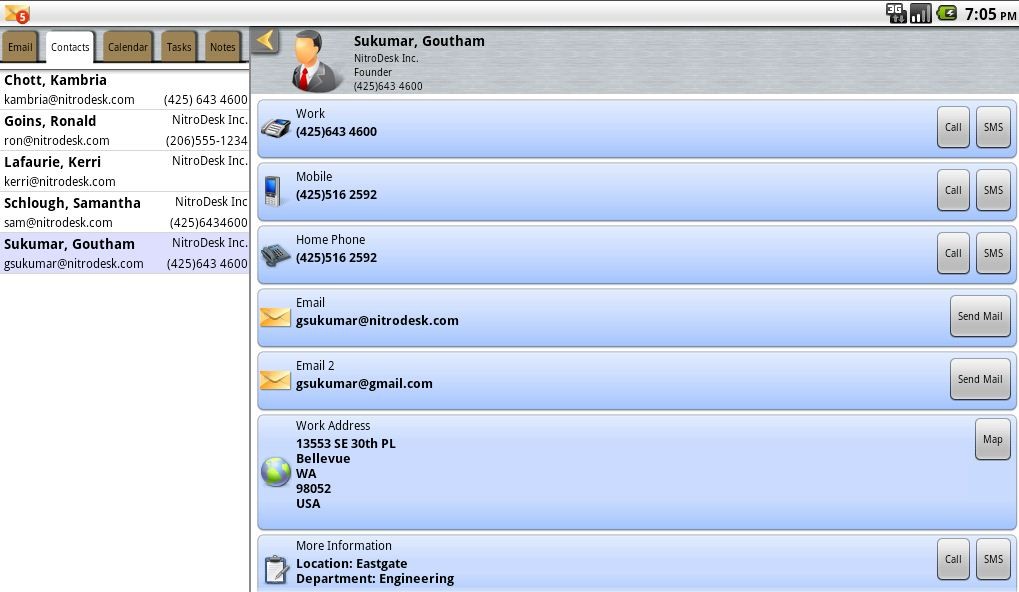The width and height of the screenshot is (1019, 592).
Task: Call the Mobile number
Action: pos(953,190)
